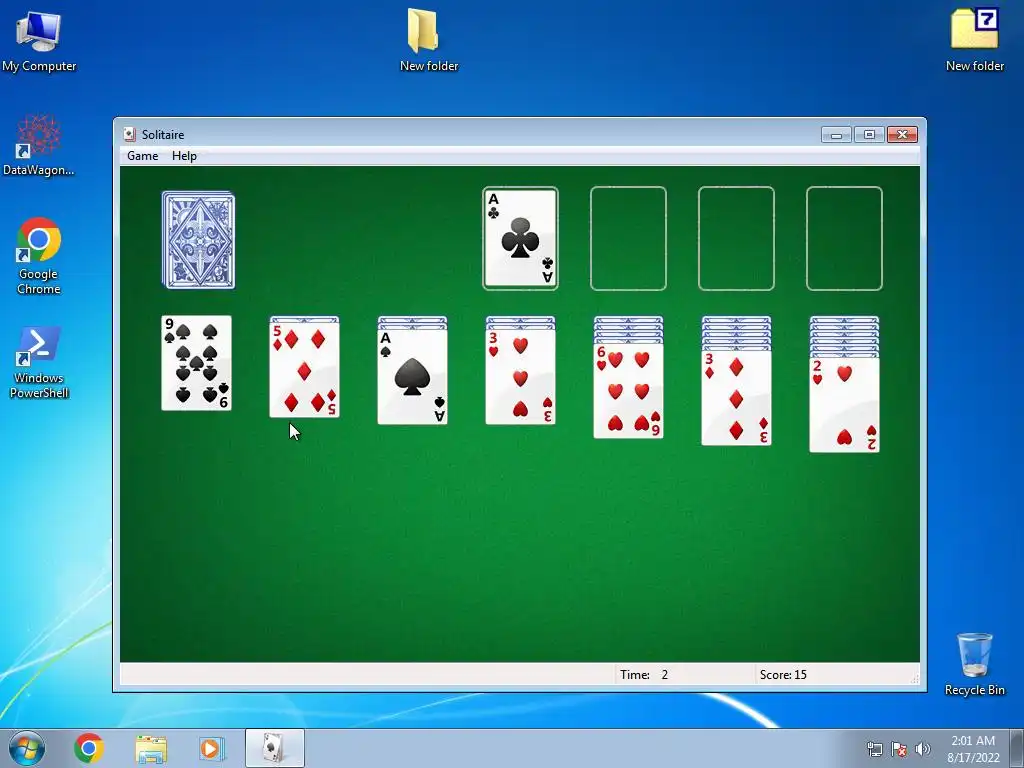This screenshot has height=768, width=1024.
Task: Select the 3 of Hearts card
Action: (520, 377)
